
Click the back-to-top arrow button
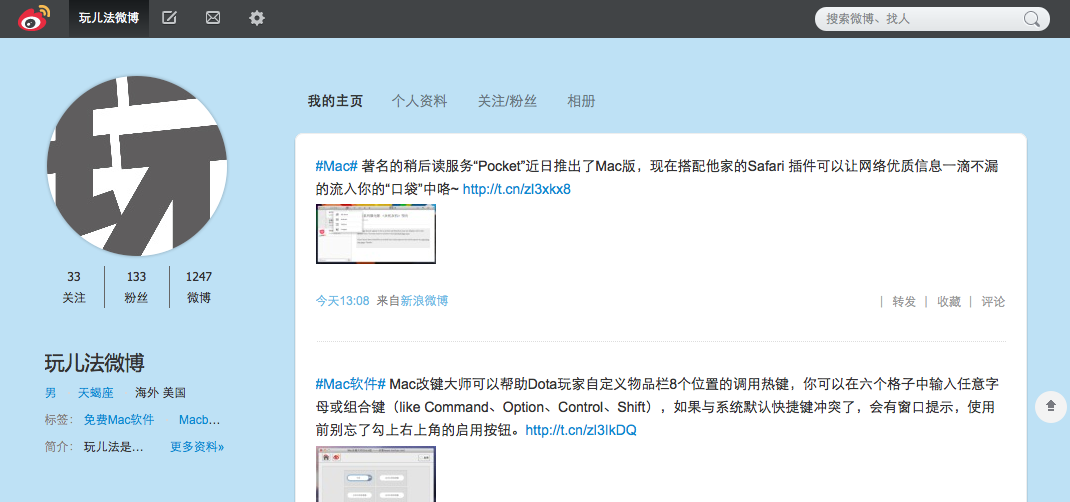tap(1051, 406)
